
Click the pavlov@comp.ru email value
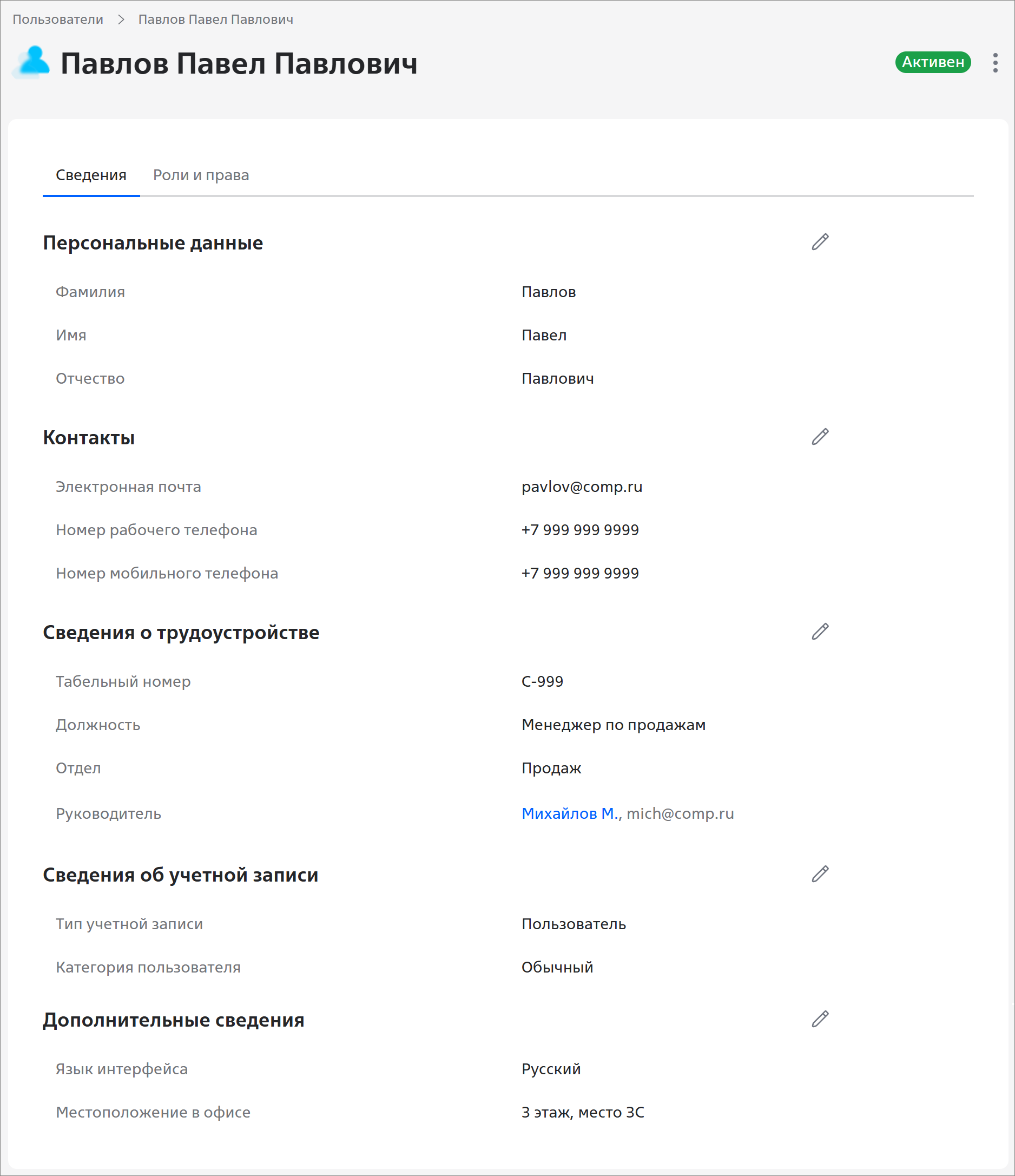582,487
